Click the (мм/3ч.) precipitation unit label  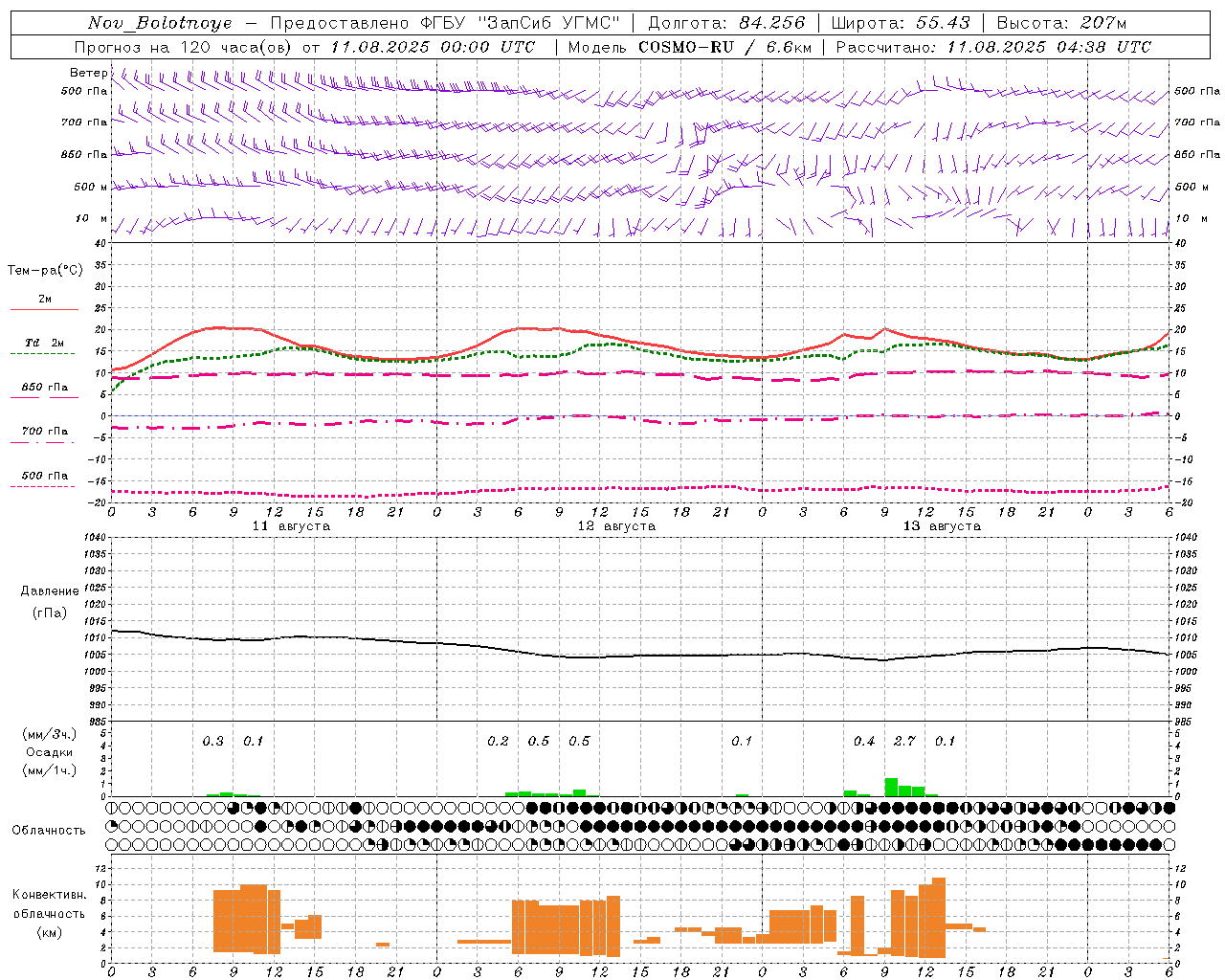(50, 734)
